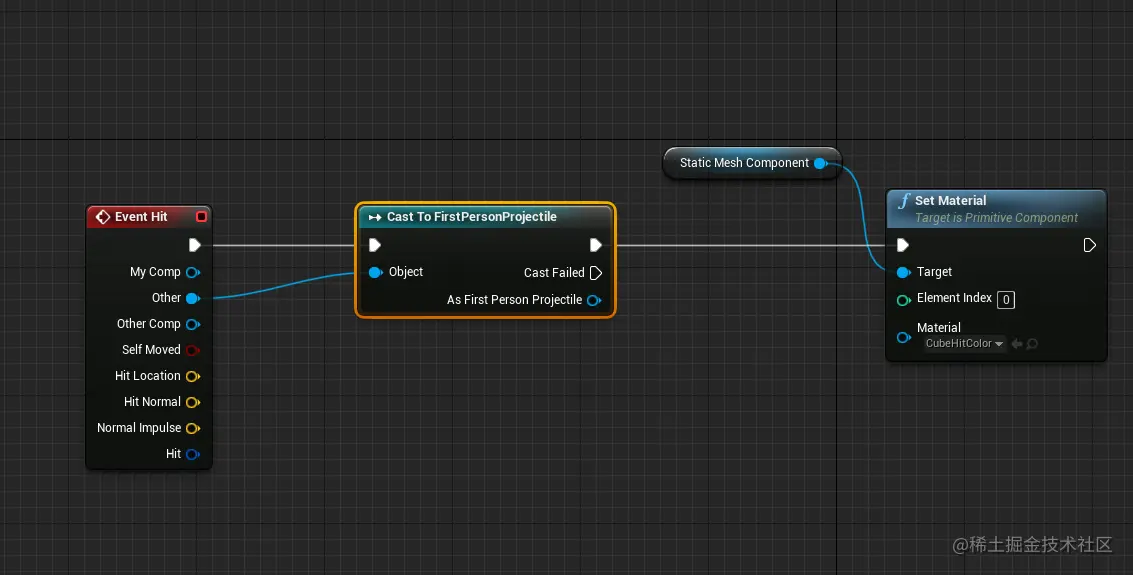Click the Object input pin on Cast node
The image size is (1133, 575).
click(x=376, y=272)
